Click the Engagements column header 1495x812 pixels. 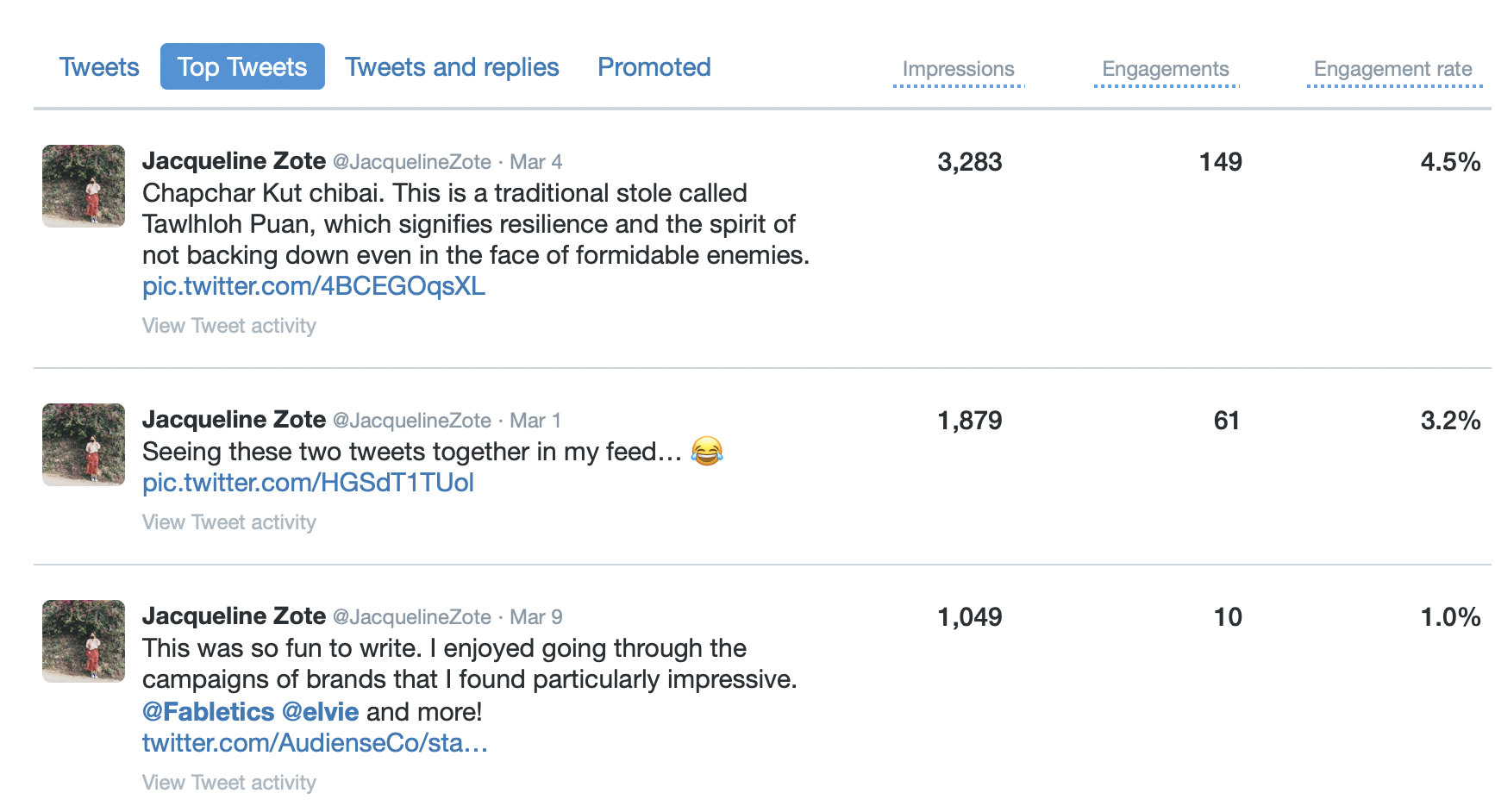coord(1165,69)
